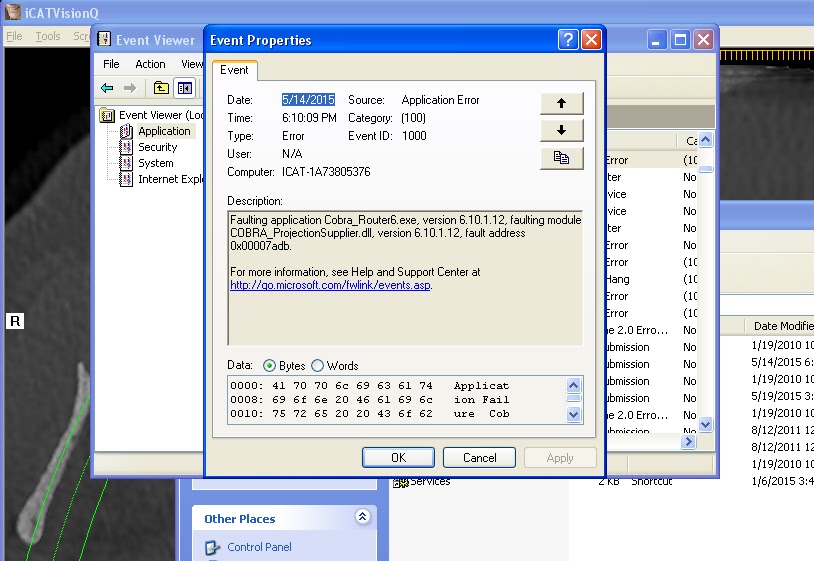Open the Event Viewer View menu
Viewport: 814px width, 561px height.
pyautogui.click(x=192, y=64)
